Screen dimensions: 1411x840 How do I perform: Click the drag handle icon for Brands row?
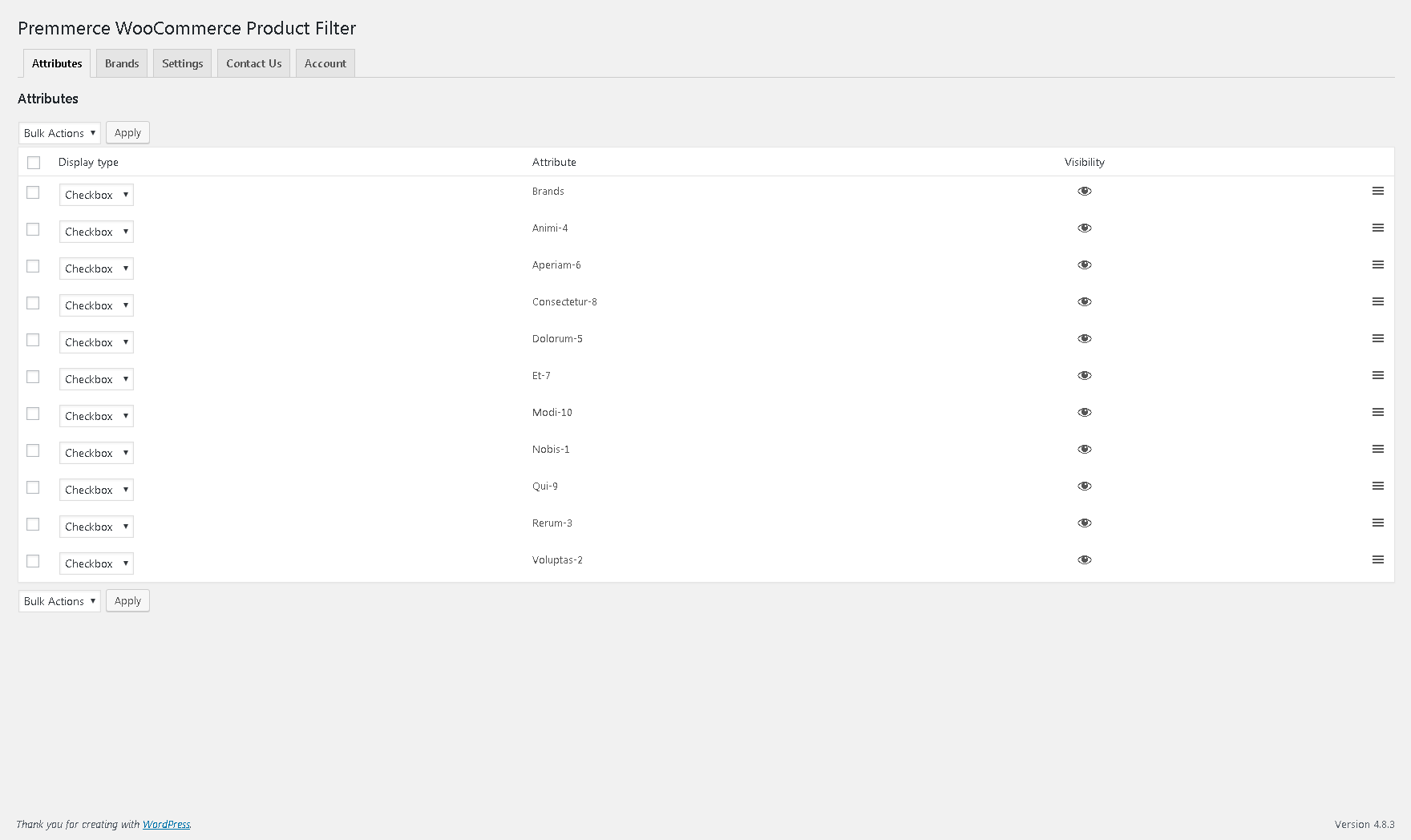(x=1377, y=191)
